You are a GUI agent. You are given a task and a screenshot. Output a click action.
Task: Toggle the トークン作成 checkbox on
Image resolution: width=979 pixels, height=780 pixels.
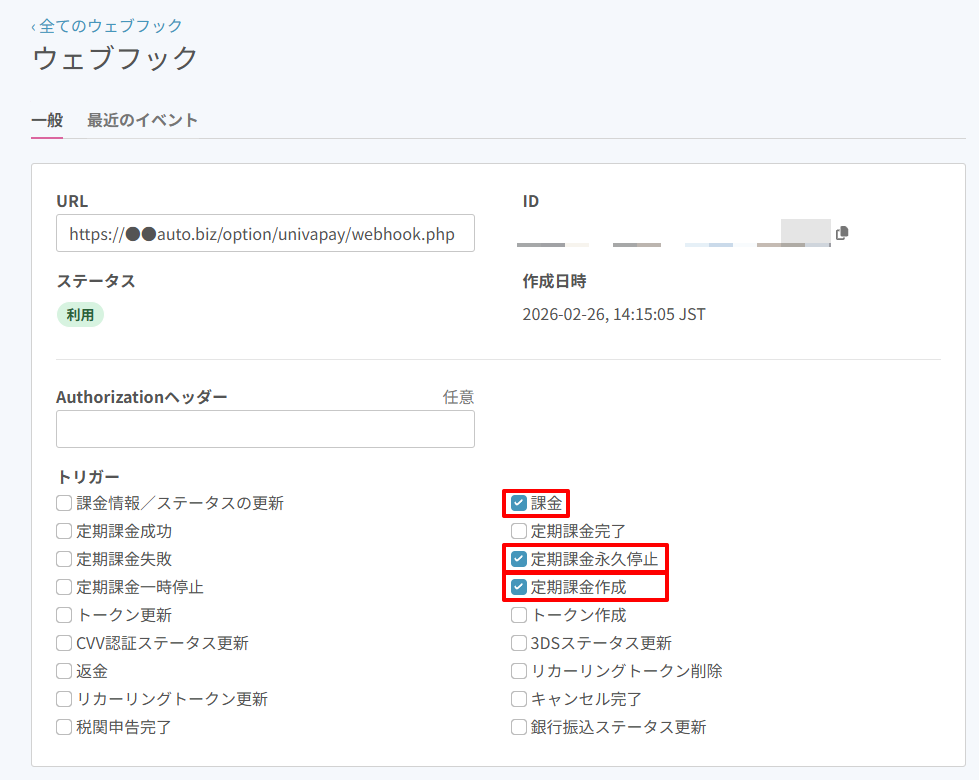coord(519,615)
